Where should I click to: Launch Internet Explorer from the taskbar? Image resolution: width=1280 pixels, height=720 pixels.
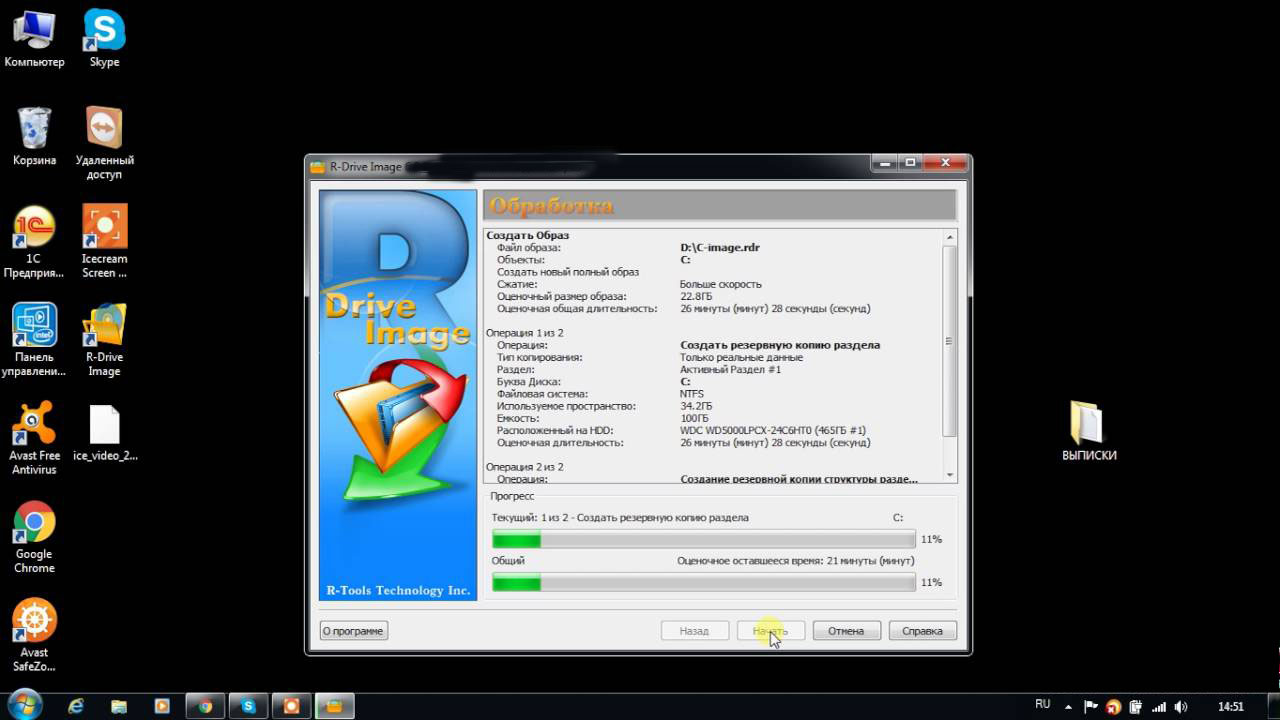76,706
